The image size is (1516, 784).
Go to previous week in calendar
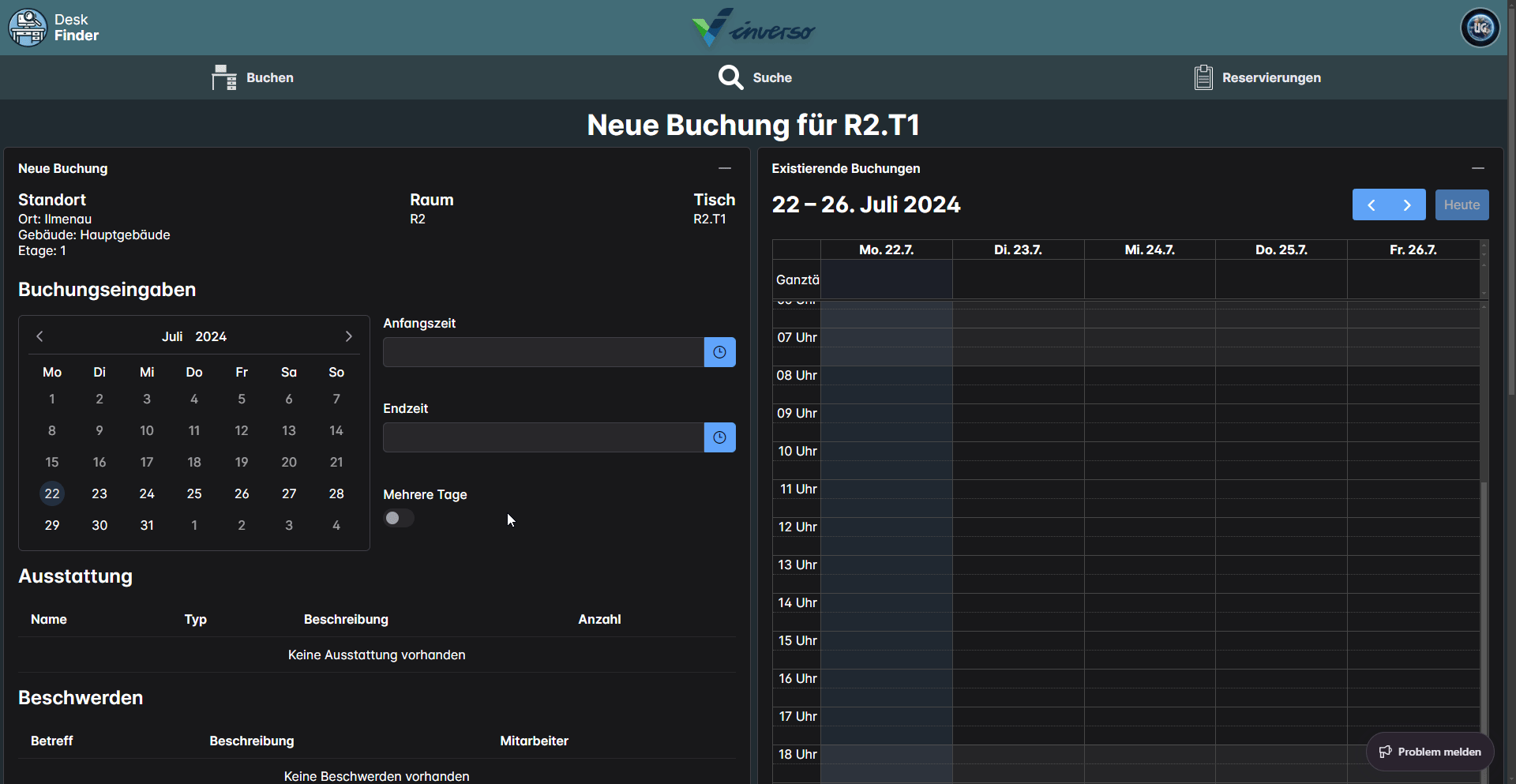1371,205
